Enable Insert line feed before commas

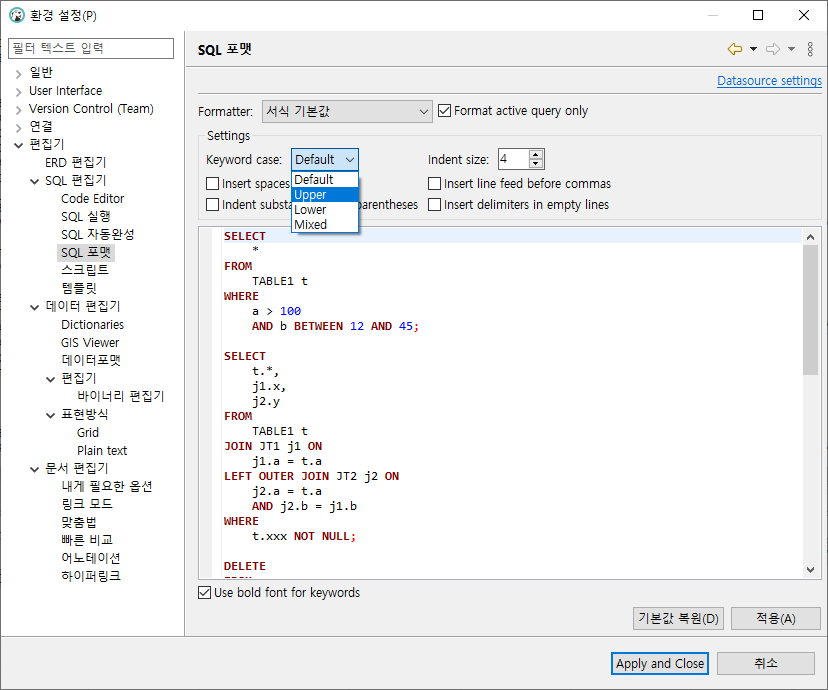[435, 184]
